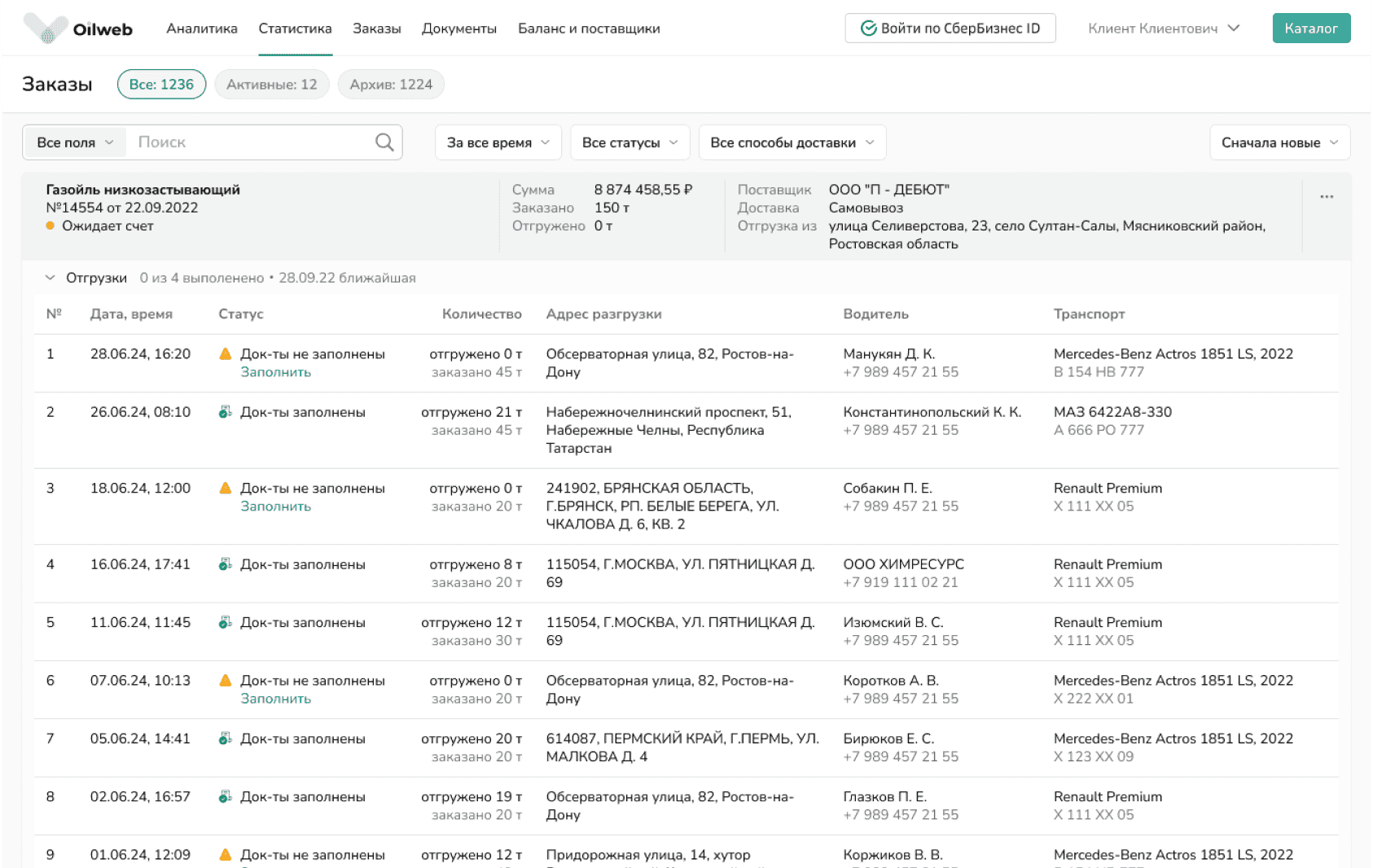Click date 26.06.24, 08:10
The image size is (1373, 868).
point(140,412)
